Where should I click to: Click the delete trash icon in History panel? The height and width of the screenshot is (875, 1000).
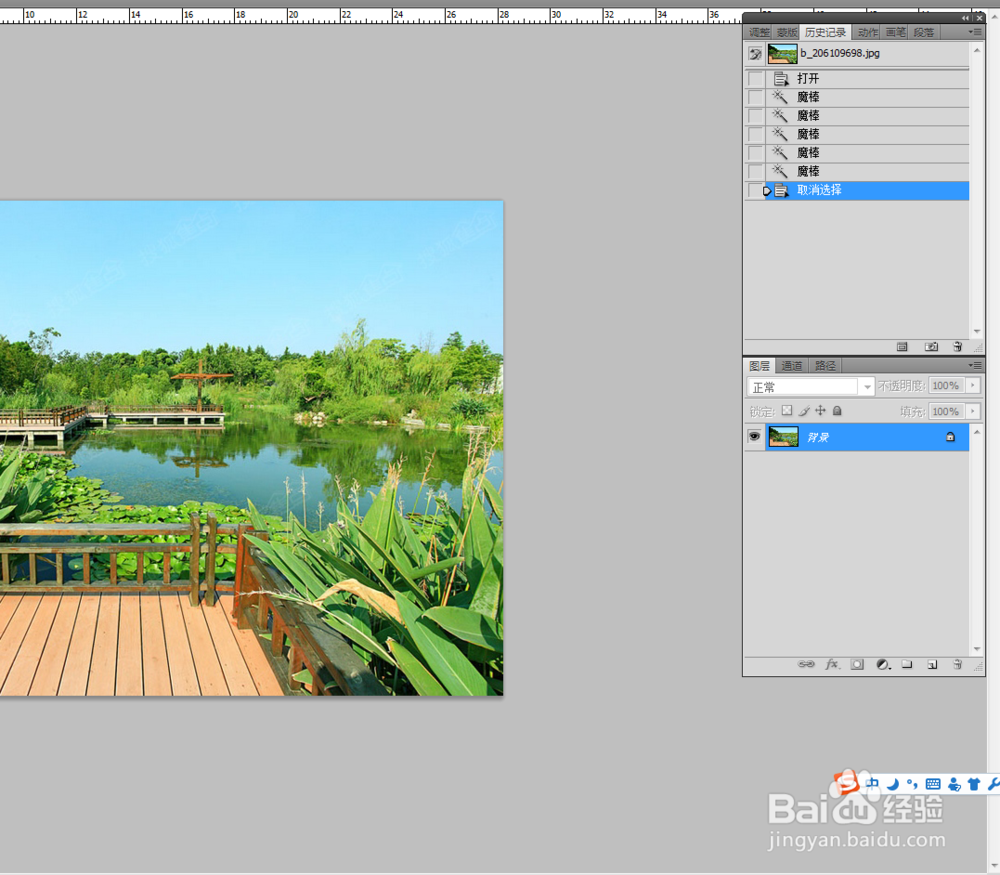click(958, 347)
